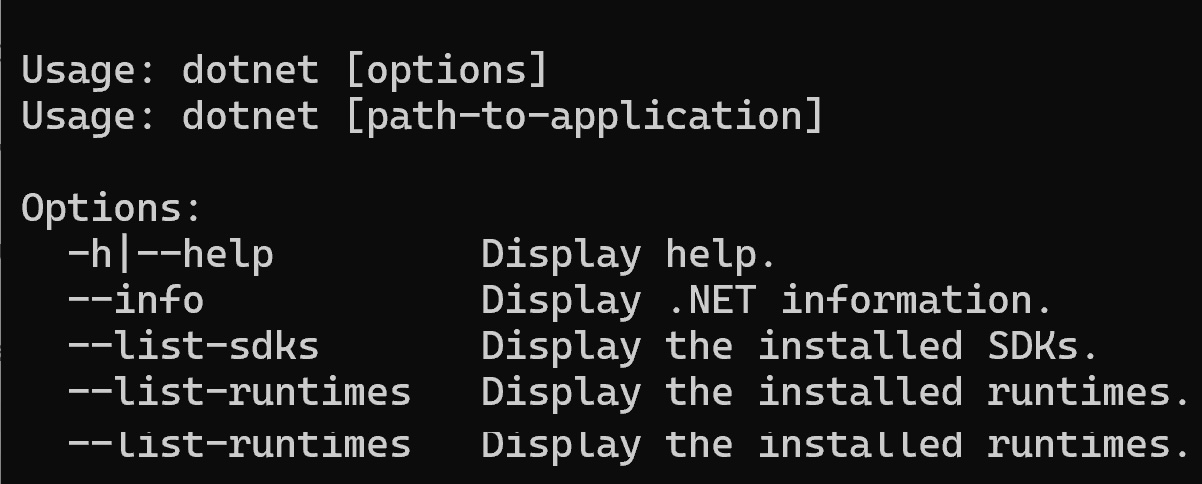
Task: Click "Usage:" on the "[options]" line
Action: [90, 71]
